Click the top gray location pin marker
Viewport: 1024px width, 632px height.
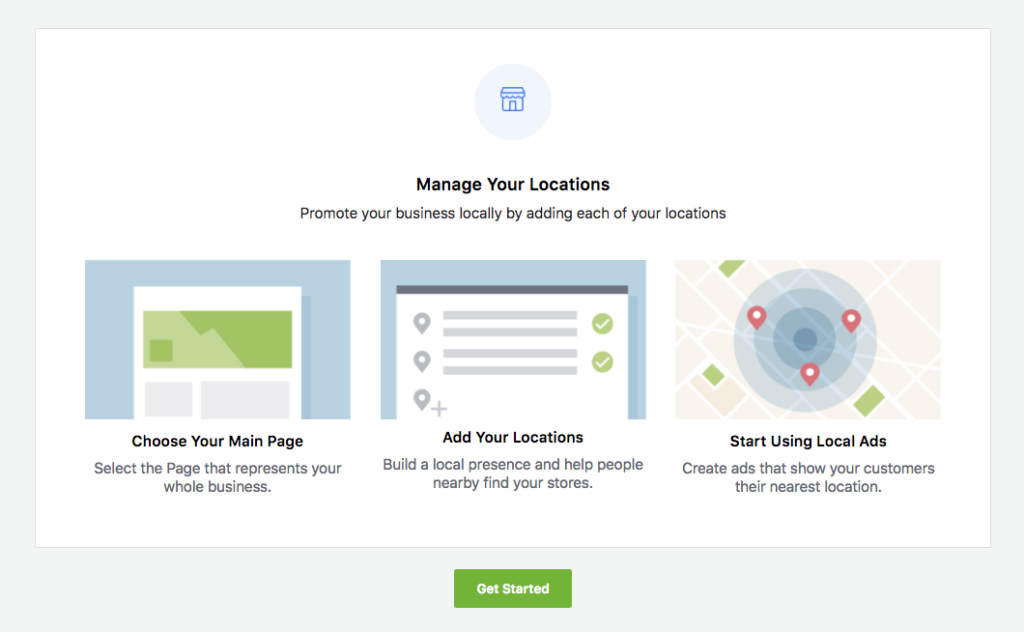click(x=421, y=322)
